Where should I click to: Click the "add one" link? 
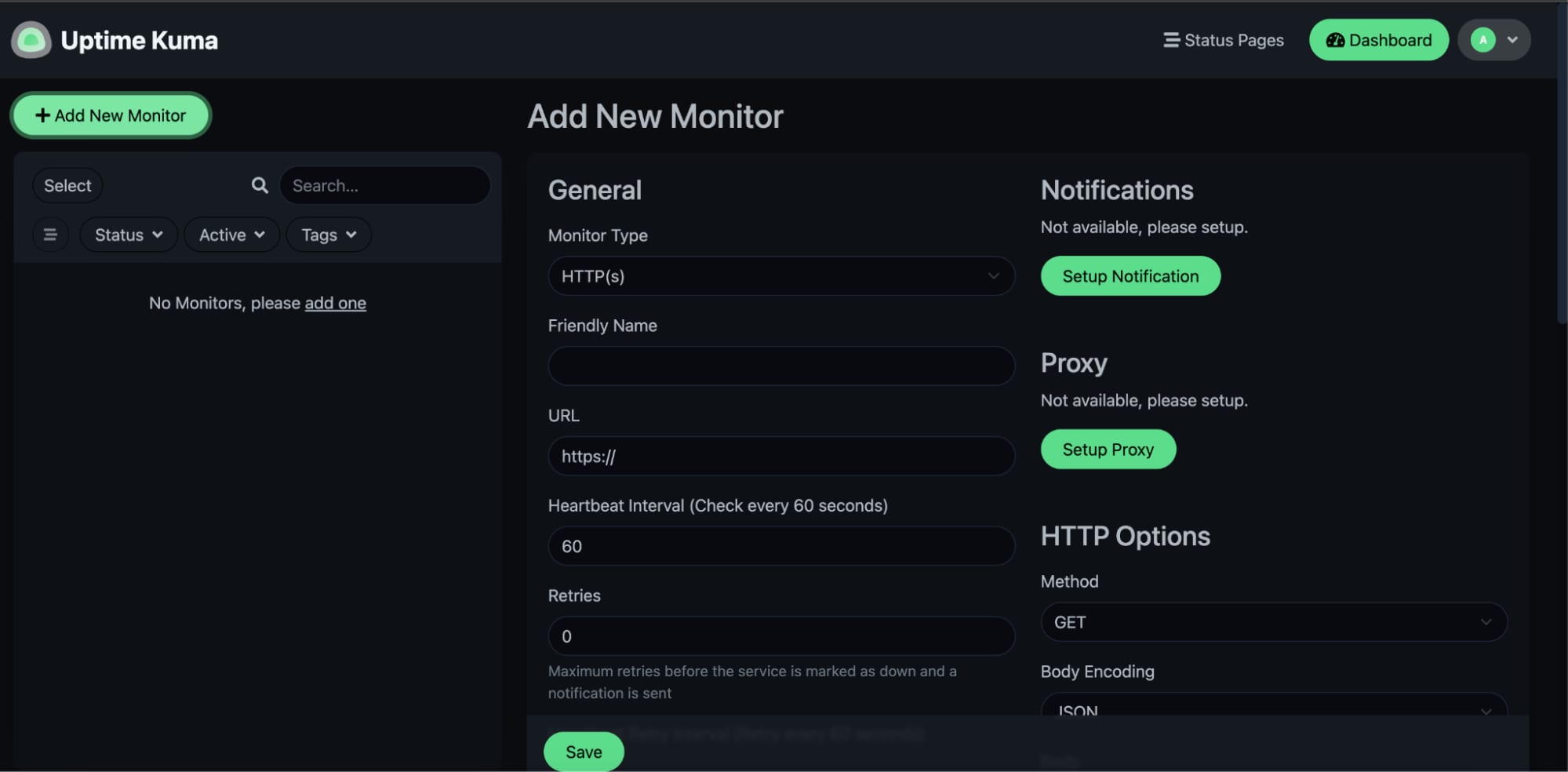click(x=335, y=303)
